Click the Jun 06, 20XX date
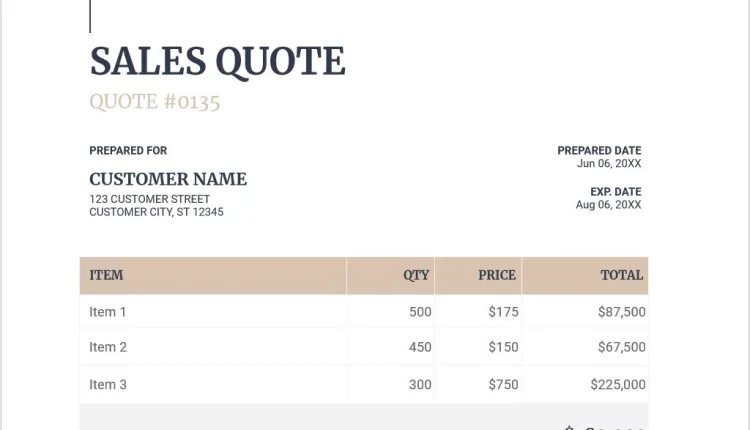This screenshot has width=750, height=430. (x=609, y=164)
